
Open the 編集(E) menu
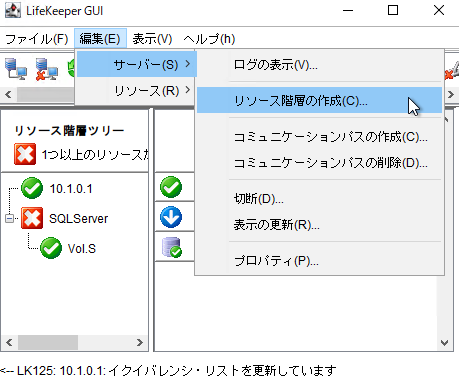[100, 39]
